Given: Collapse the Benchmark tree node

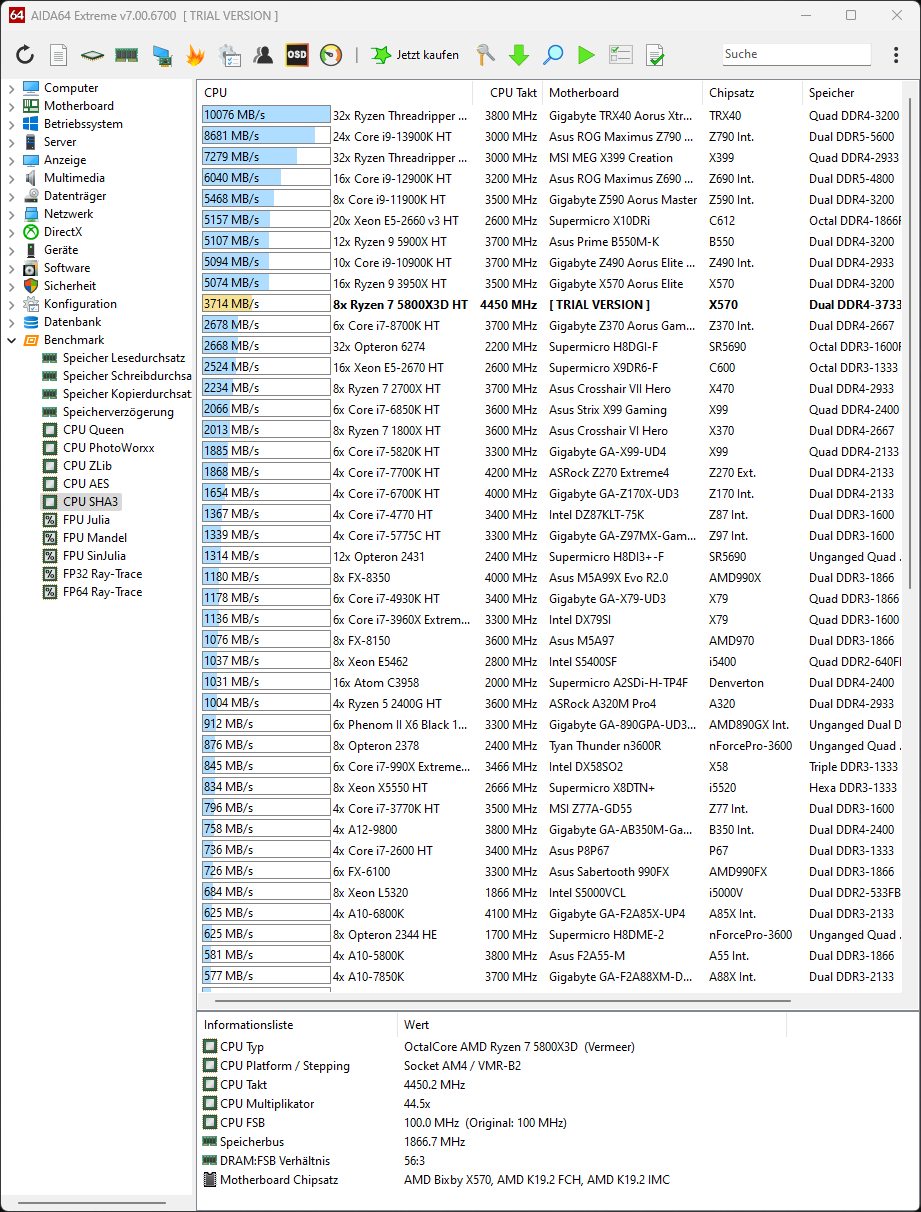Looking at the screenshot, I should (12, 340).
